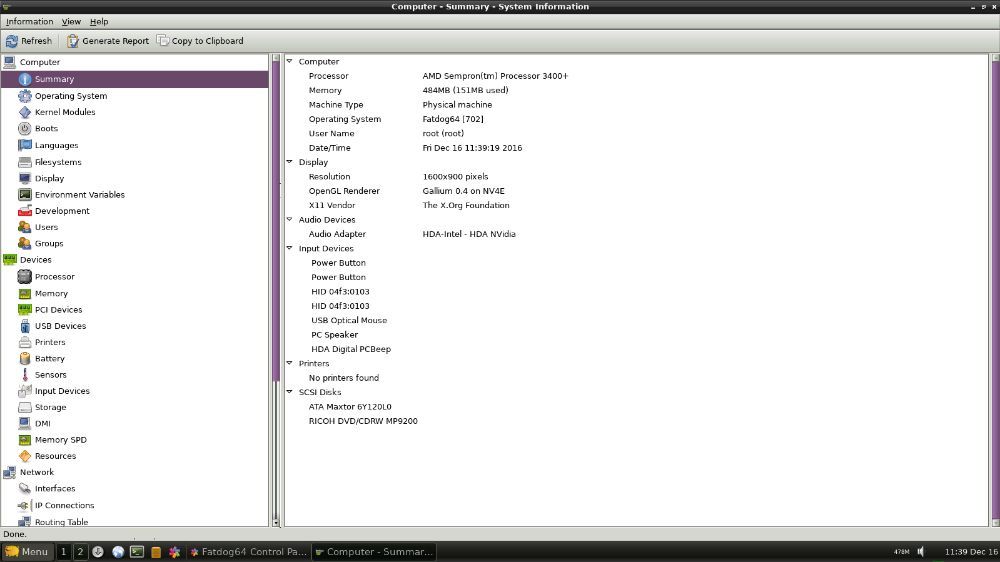Click the Refresh toolbar icon
Viewport: 1000px width, 562px height.
pos(11,41)
